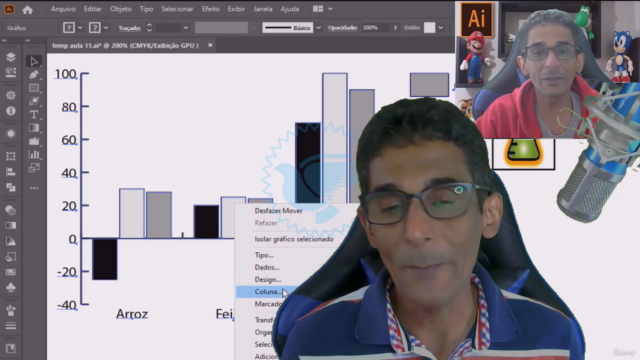
Task: Open the Estilo graphic style dropdown
Action: point(441,28)
